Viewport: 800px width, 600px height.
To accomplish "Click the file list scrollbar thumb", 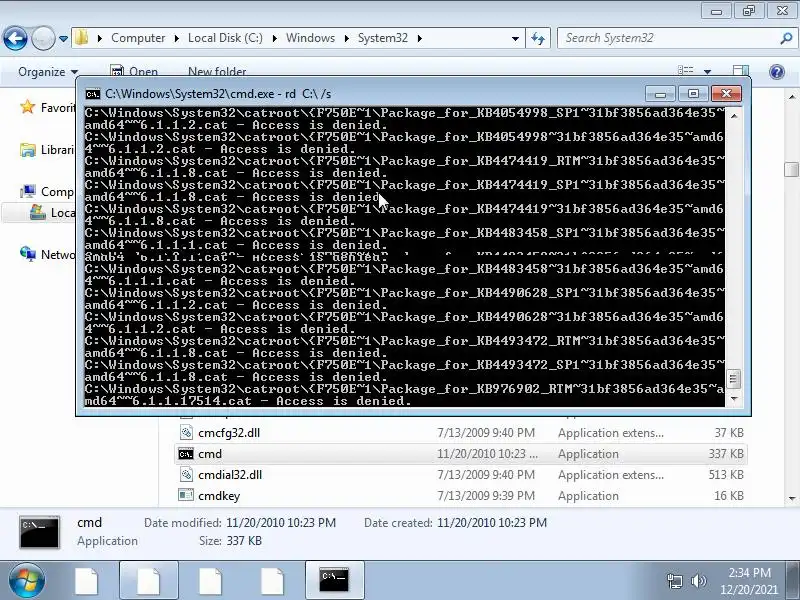I will point(791,170).
